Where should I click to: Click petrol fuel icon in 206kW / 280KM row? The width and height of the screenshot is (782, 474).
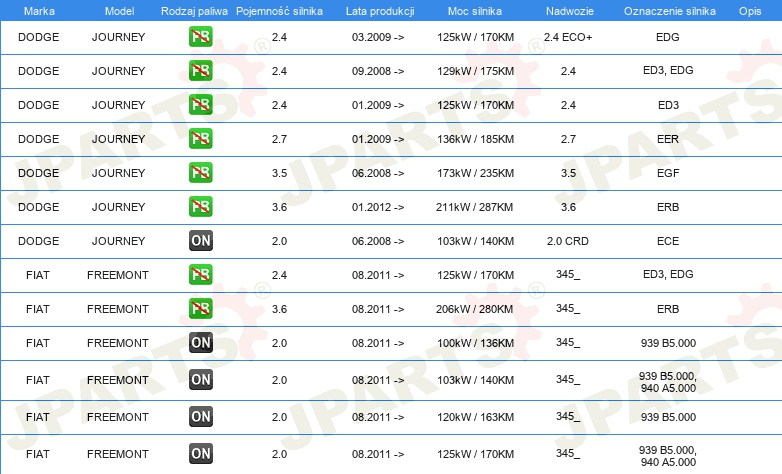coord(200,308)
